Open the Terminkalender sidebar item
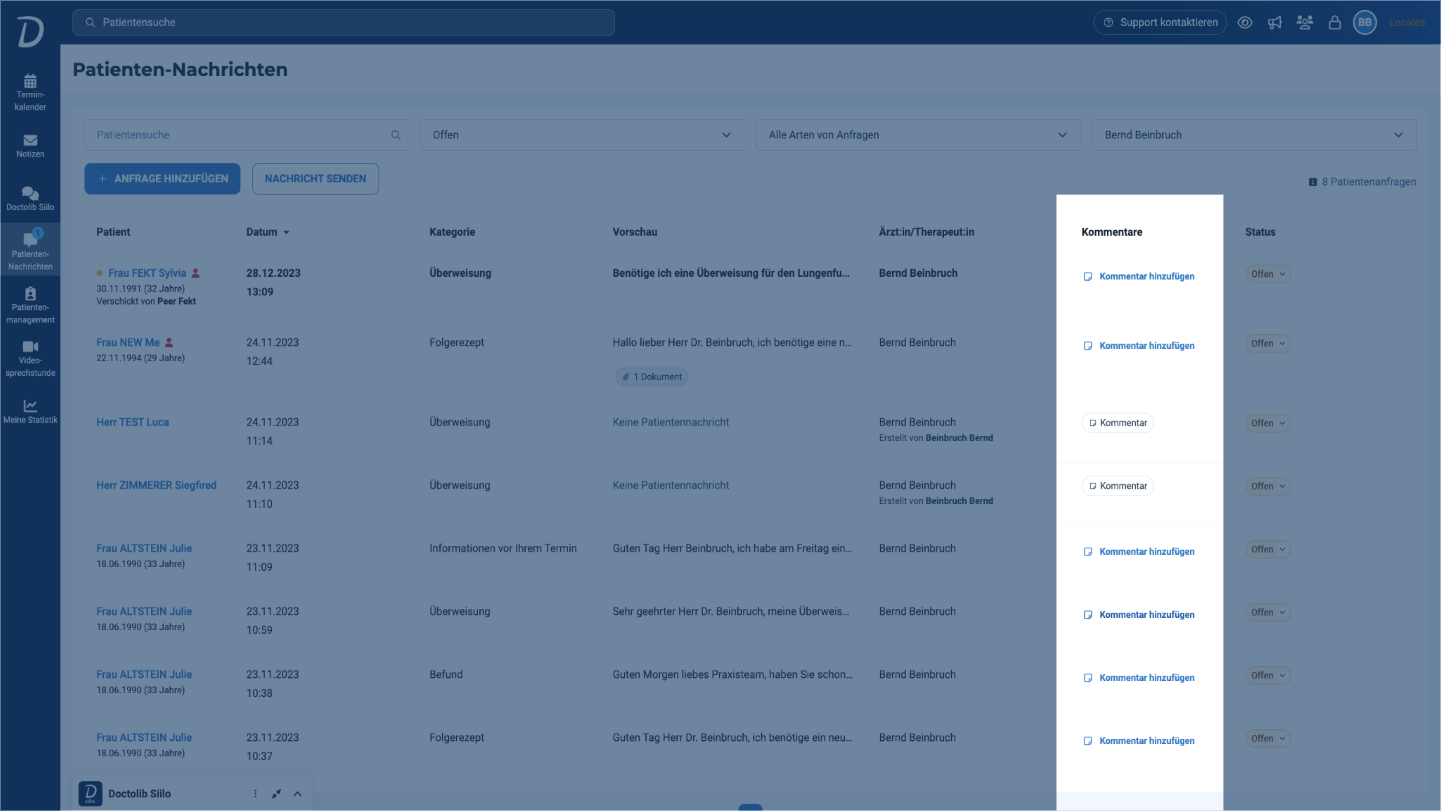 coord(30,93)
